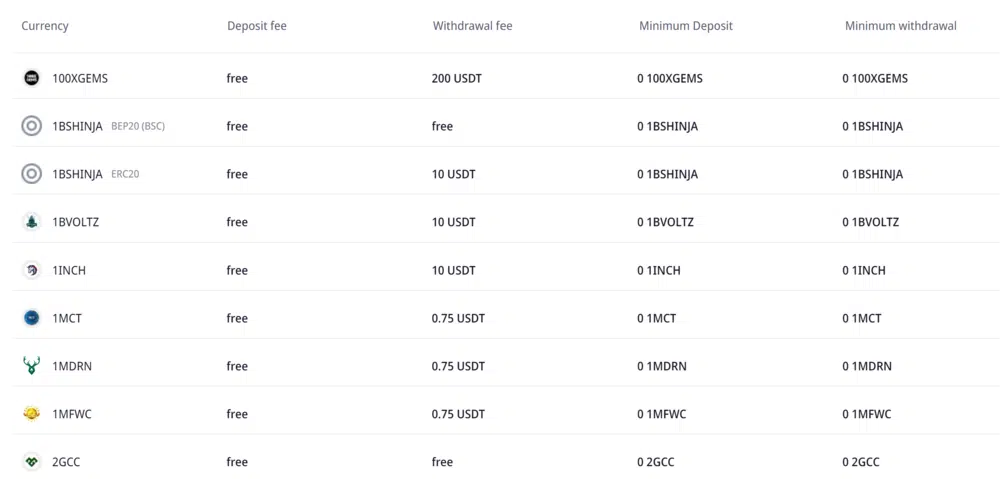The width and height of the screenshot is (1000, 479).
Task: Sort by Currency column header
Action: click(x=45, y=26)
